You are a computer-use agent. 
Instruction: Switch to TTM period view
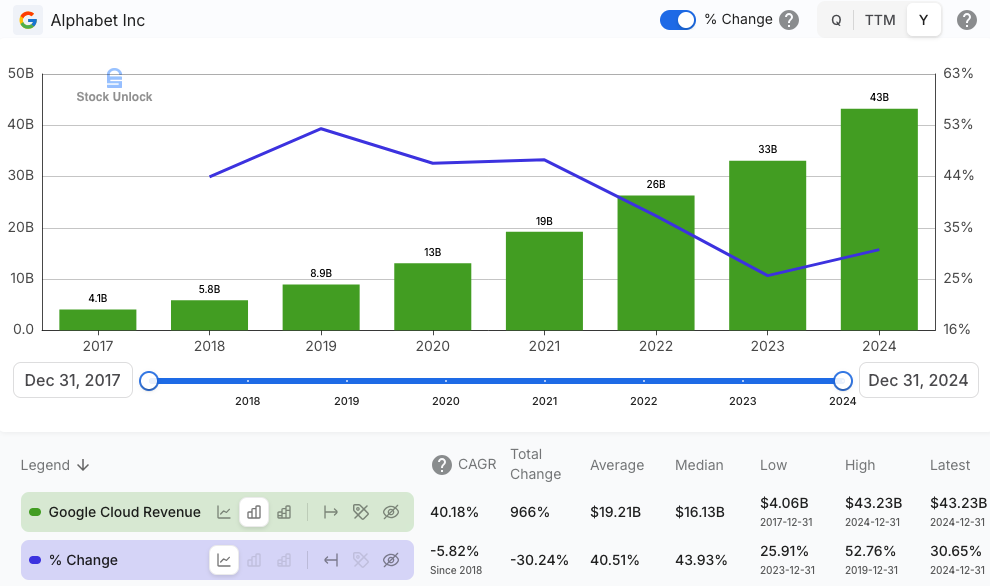[880, 20]
